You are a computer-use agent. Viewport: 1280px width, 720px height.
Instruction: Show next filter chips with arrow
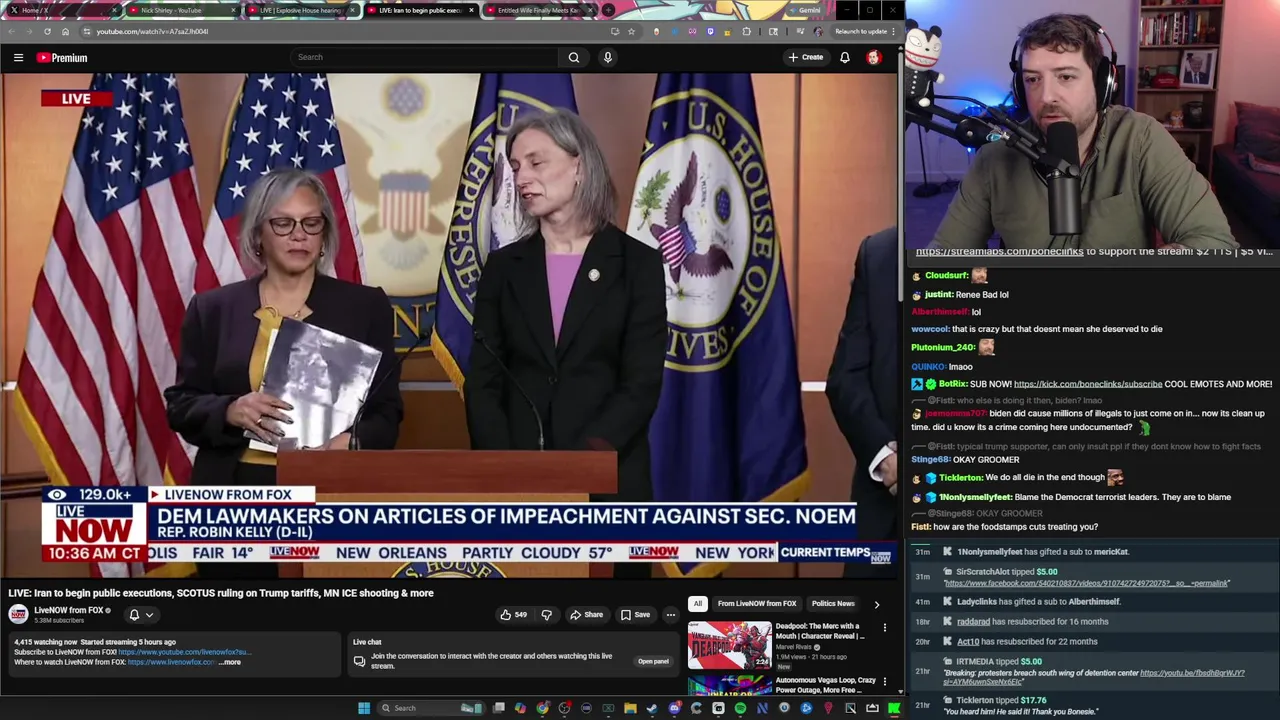877,604
